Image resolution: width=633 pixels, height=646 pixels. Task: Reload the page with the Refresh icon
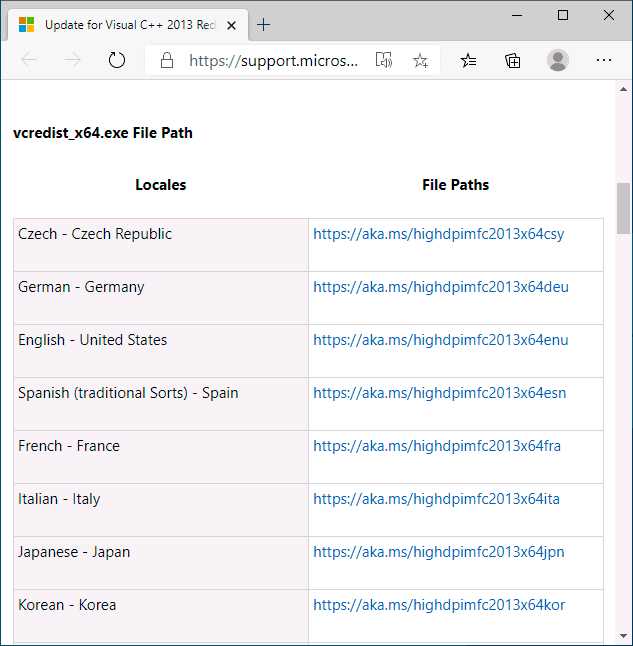pyautogui.click(x=117, y=60)
